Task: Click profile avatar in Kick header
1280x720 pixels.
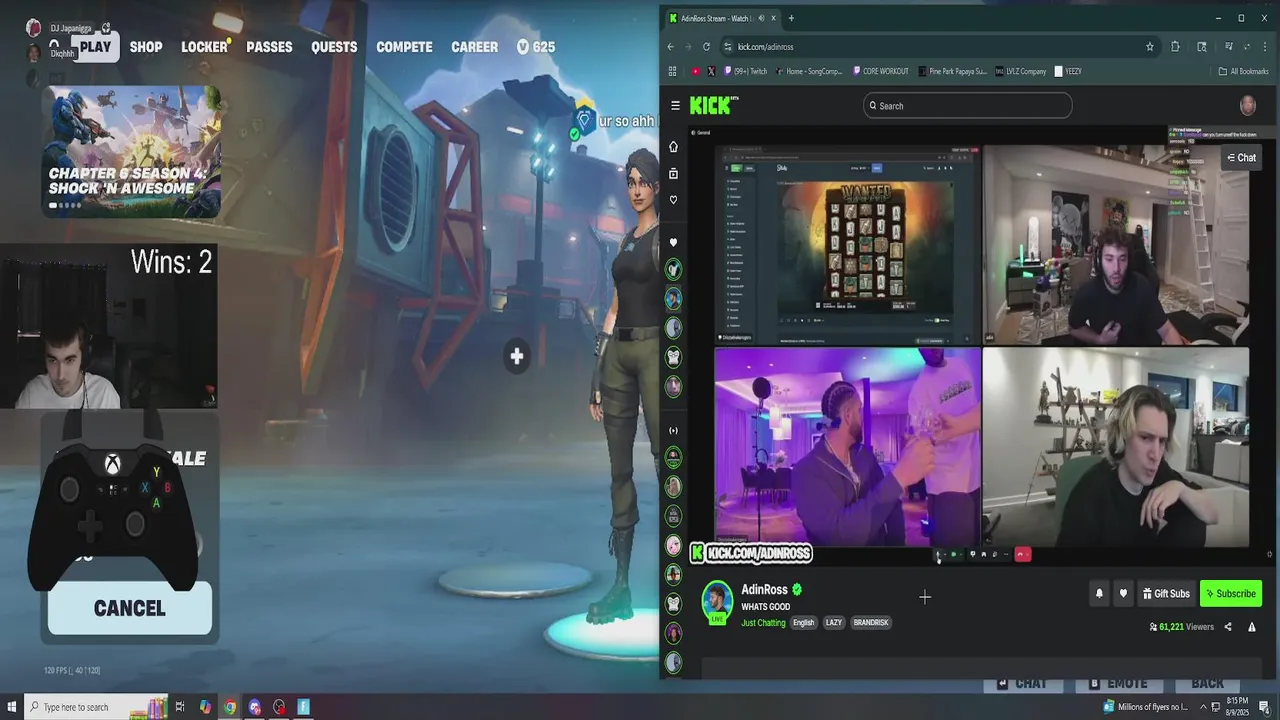Action: pyautogui.click(x=1248, y=106)
